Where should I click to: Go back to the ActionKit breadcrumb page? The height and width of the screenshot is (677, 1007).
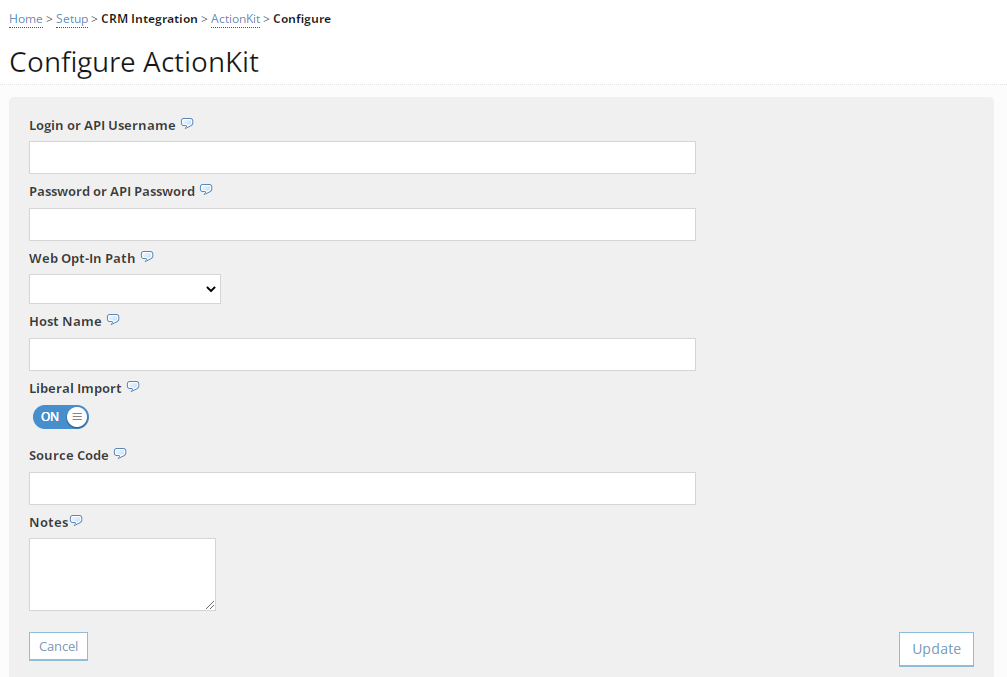point(235,18)
